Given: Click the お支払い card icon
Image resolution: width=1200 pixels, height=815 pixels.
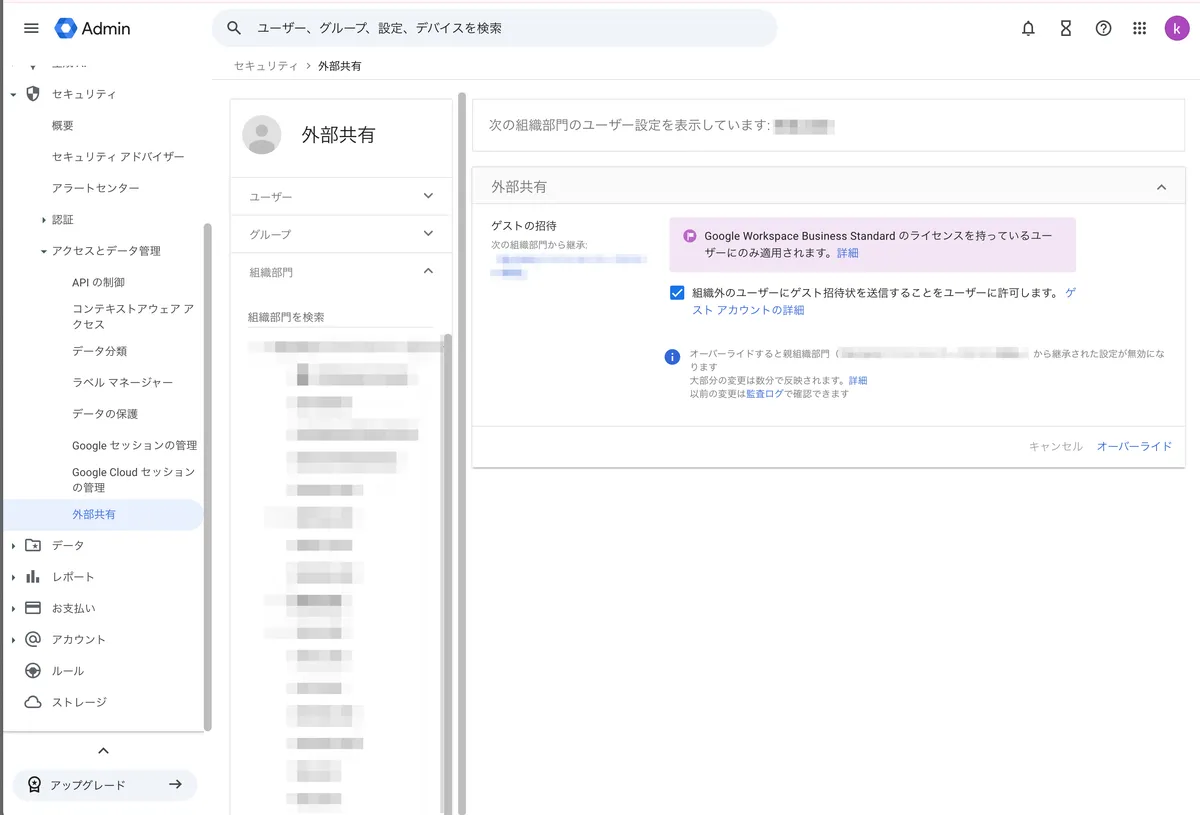Looking at the screenshot, I should [x=33, y=608].
